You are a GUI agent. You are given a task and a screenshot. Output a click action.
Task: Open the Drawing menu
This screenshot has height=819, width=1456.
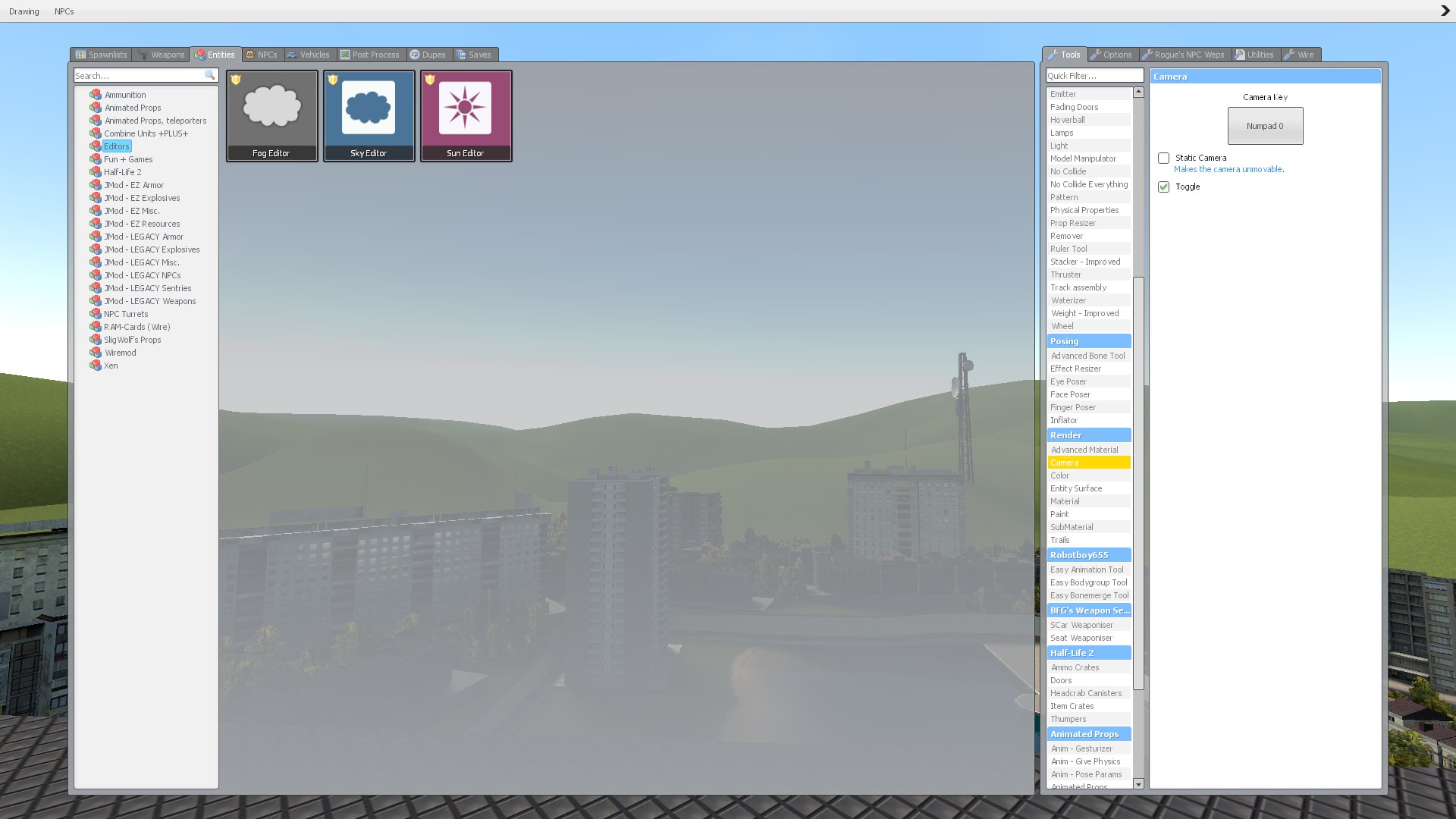point(24,11)
